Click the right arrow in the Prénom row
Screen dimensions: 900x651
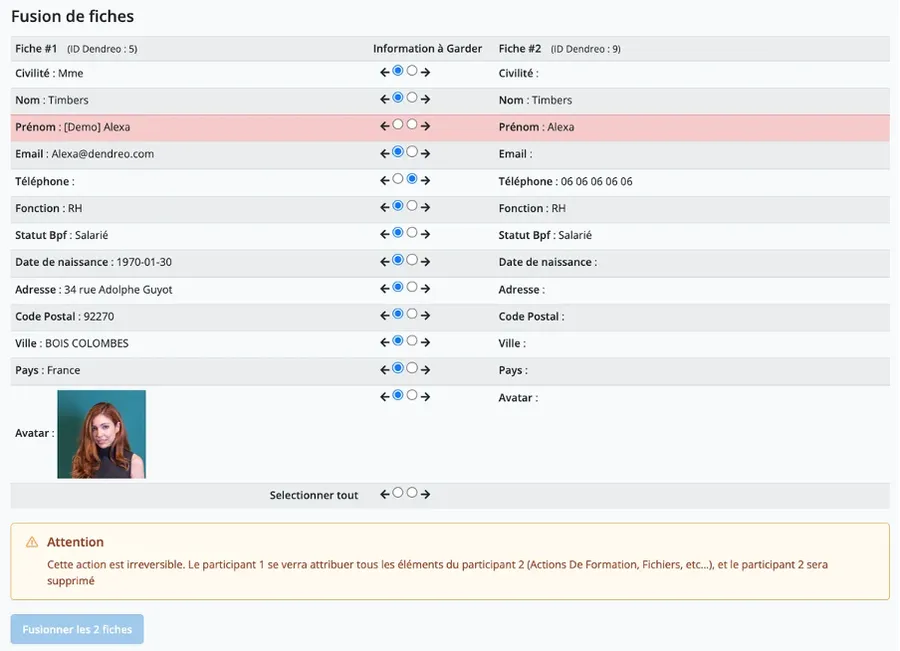(425, 126)
